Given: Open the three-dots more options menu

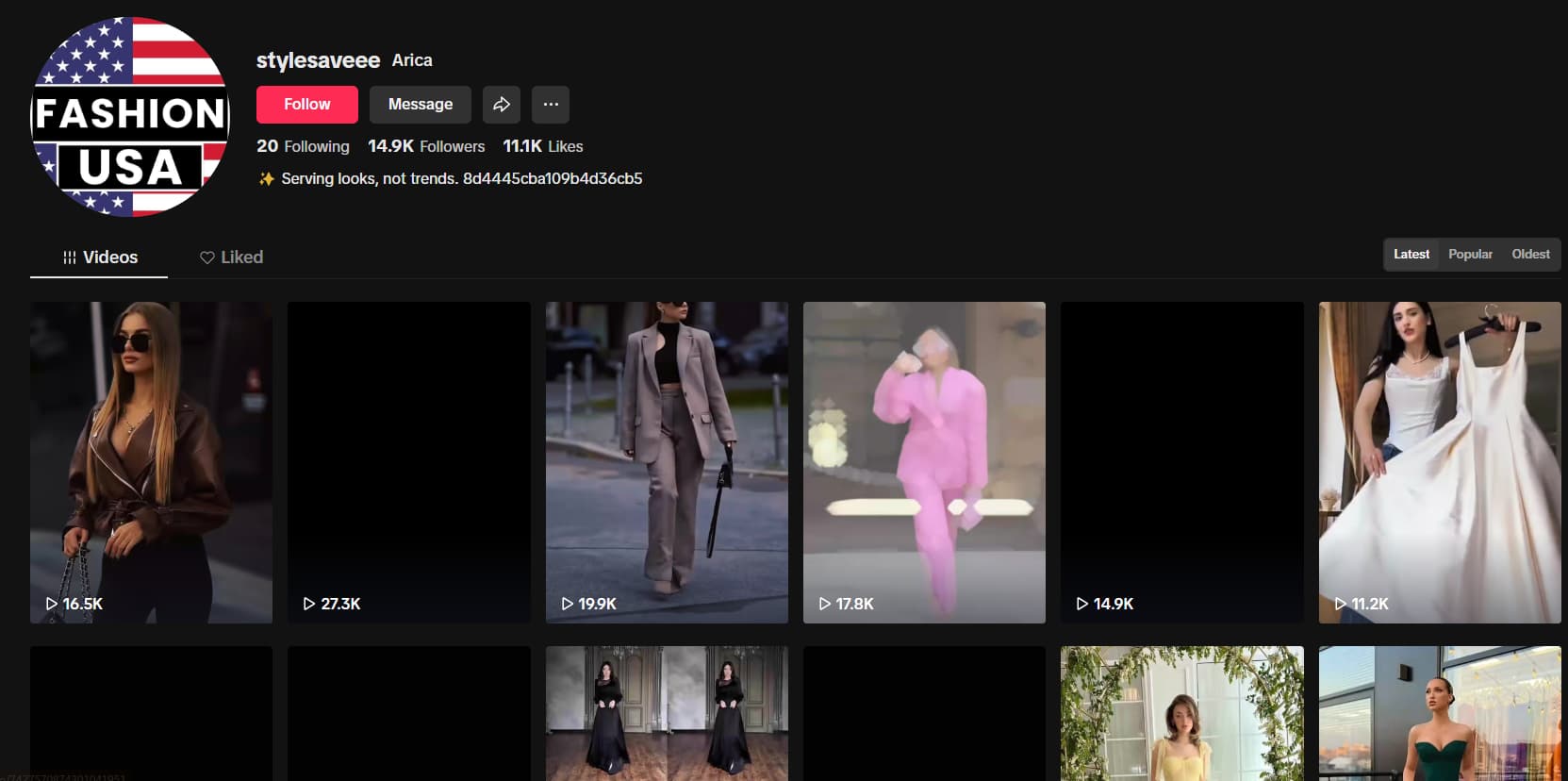Looking at the screenshot, I should coord(551,105).
